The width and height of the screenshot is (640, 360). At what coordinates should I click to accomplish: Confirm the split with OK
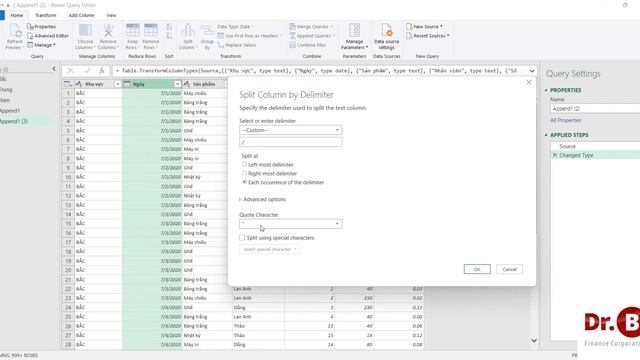[x=477, y=269]
